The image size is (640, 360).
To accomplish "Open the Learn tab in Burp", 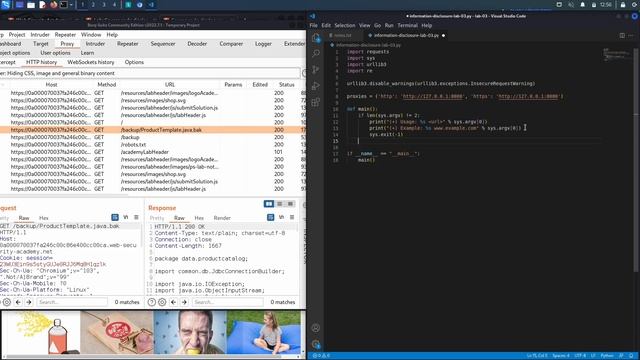I will (x=87, y=53).
